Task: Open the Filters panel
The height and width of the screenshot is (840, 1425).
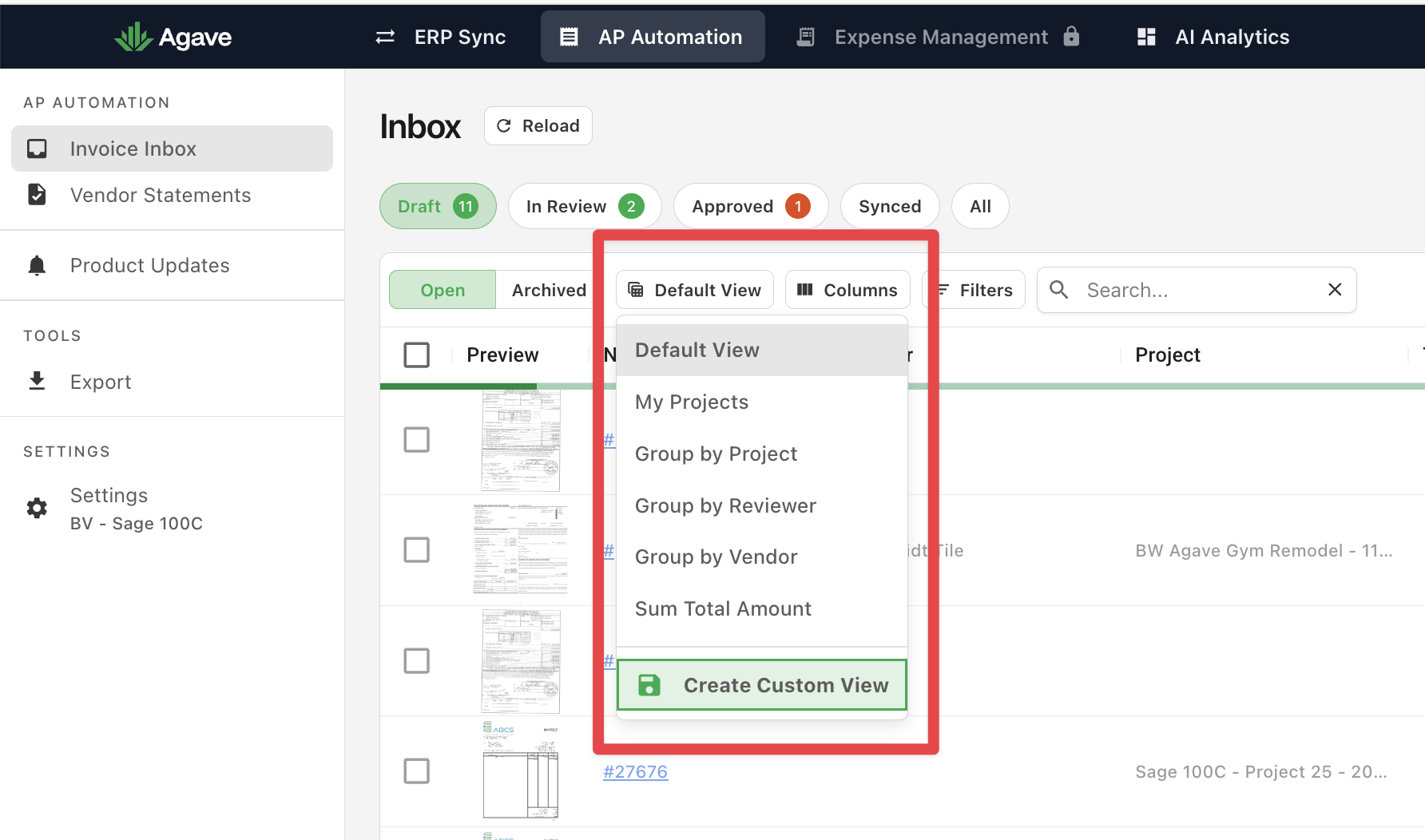Action: [974, 290]
